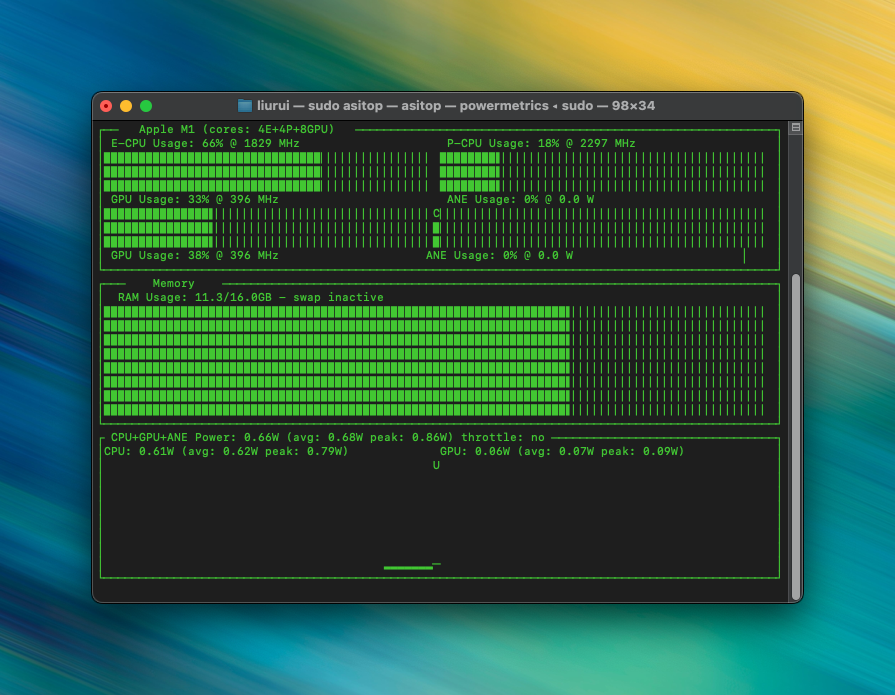Close the asitop Terminal window

(106, 106)
